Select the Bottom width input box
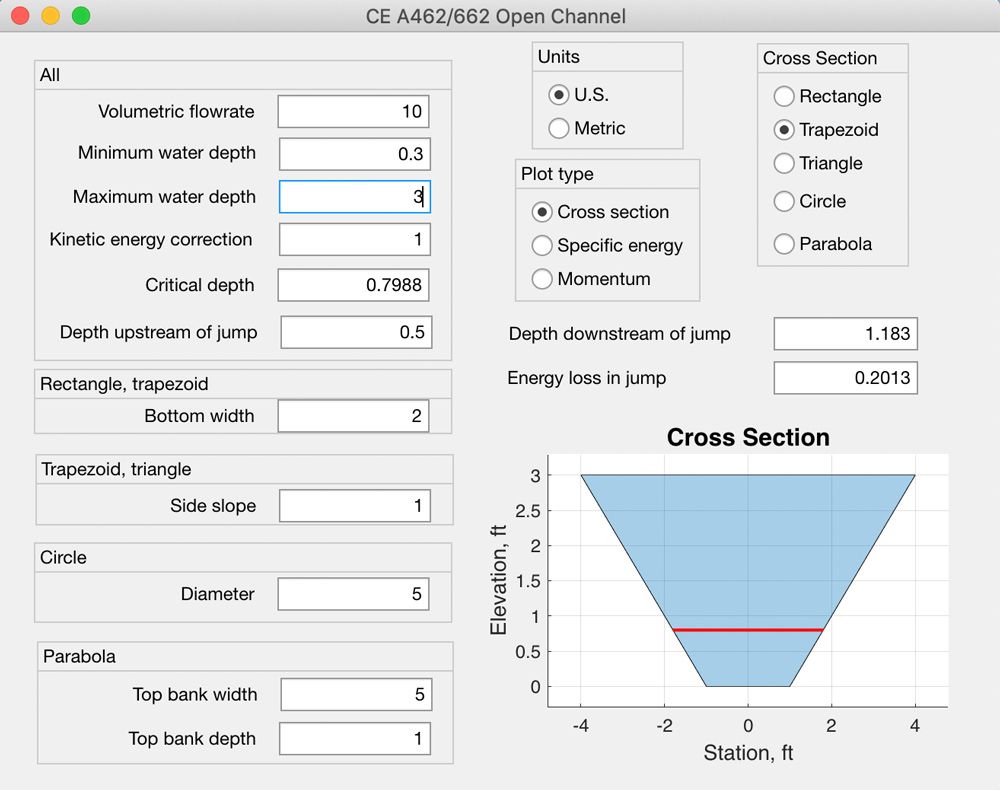Image resolution: width=1000 pixels, height=790 pixels. [353, 416]
